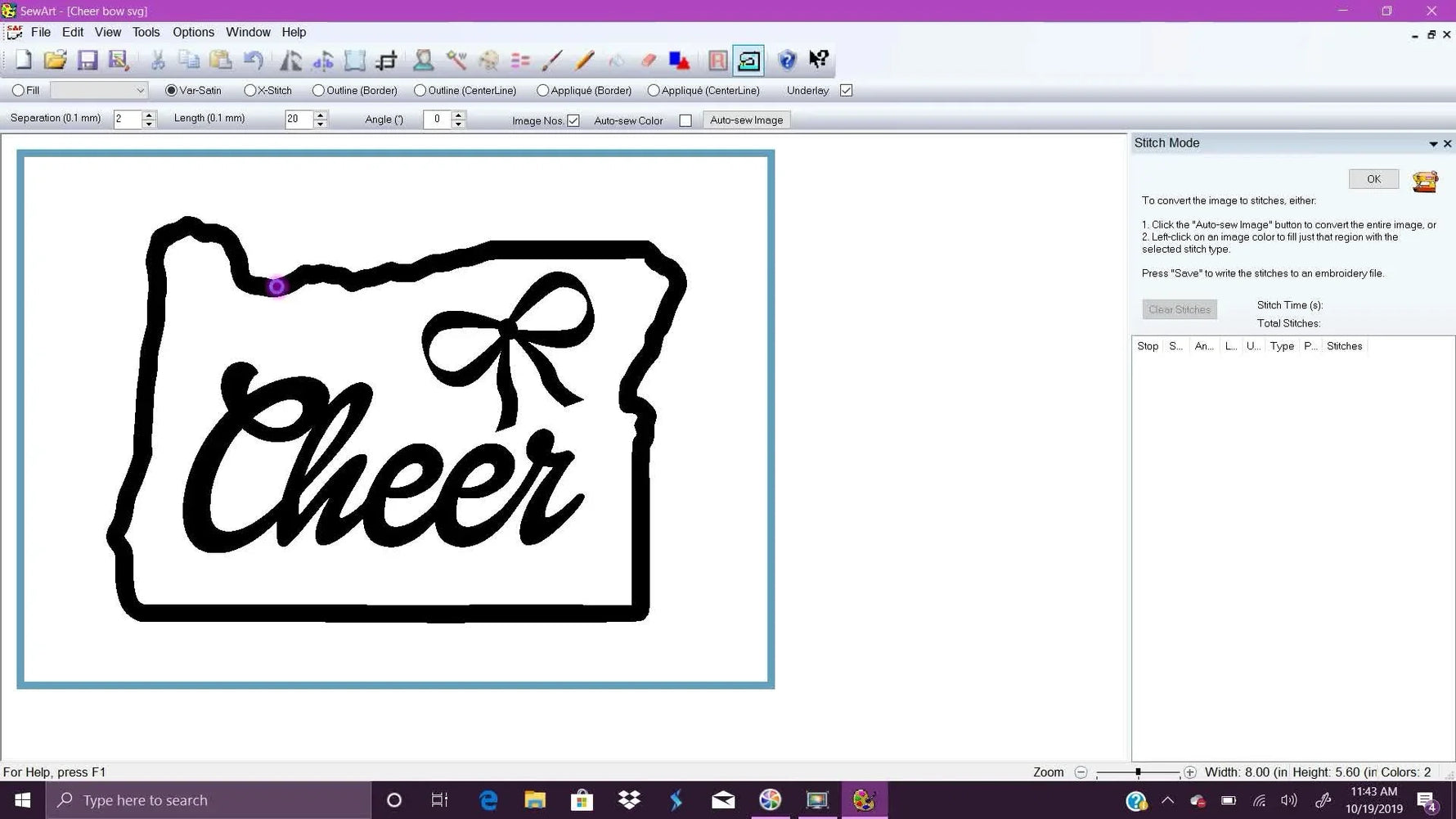Viewport: 1456px width, 819px height.
Task: Uncheck the Underlay checkbox
Action: tap(846, 90)
